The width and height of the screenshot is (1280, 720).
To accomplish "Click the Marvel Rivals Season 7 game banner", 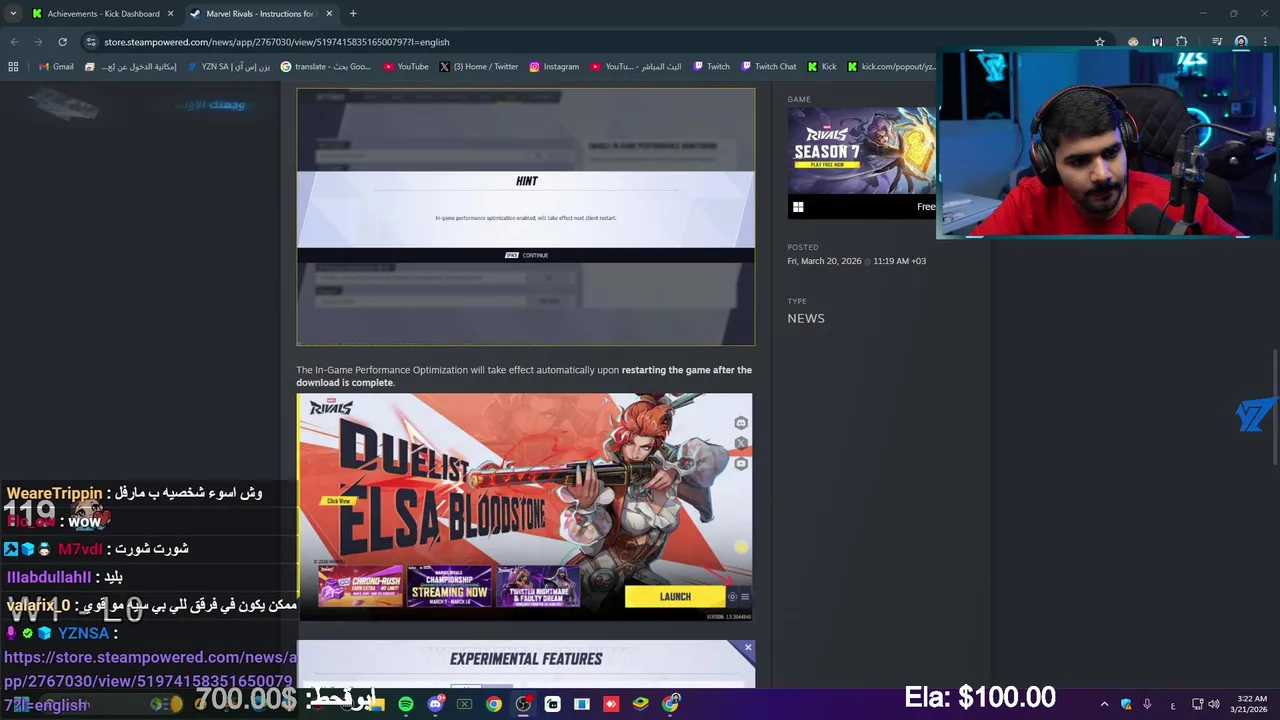I will click(x=862, y=151).
